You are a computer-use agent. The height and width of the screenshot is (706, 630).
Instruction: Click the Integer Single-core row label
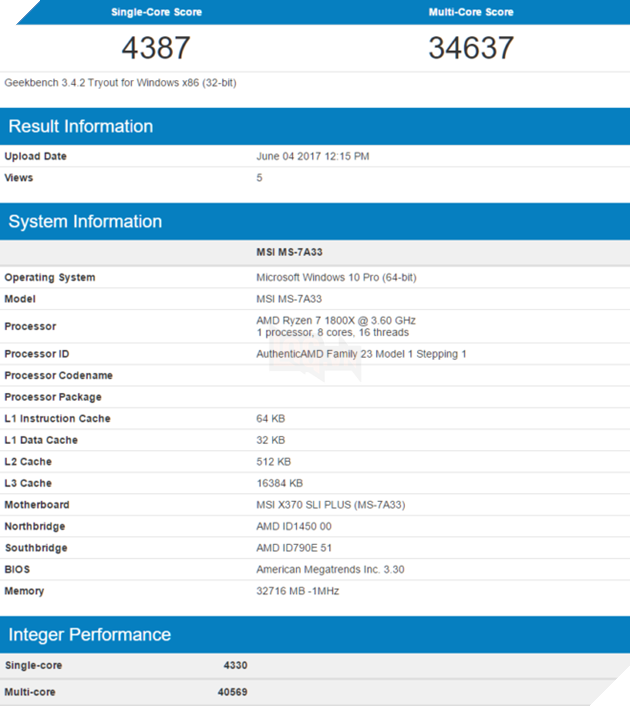[x=34, y=665]
